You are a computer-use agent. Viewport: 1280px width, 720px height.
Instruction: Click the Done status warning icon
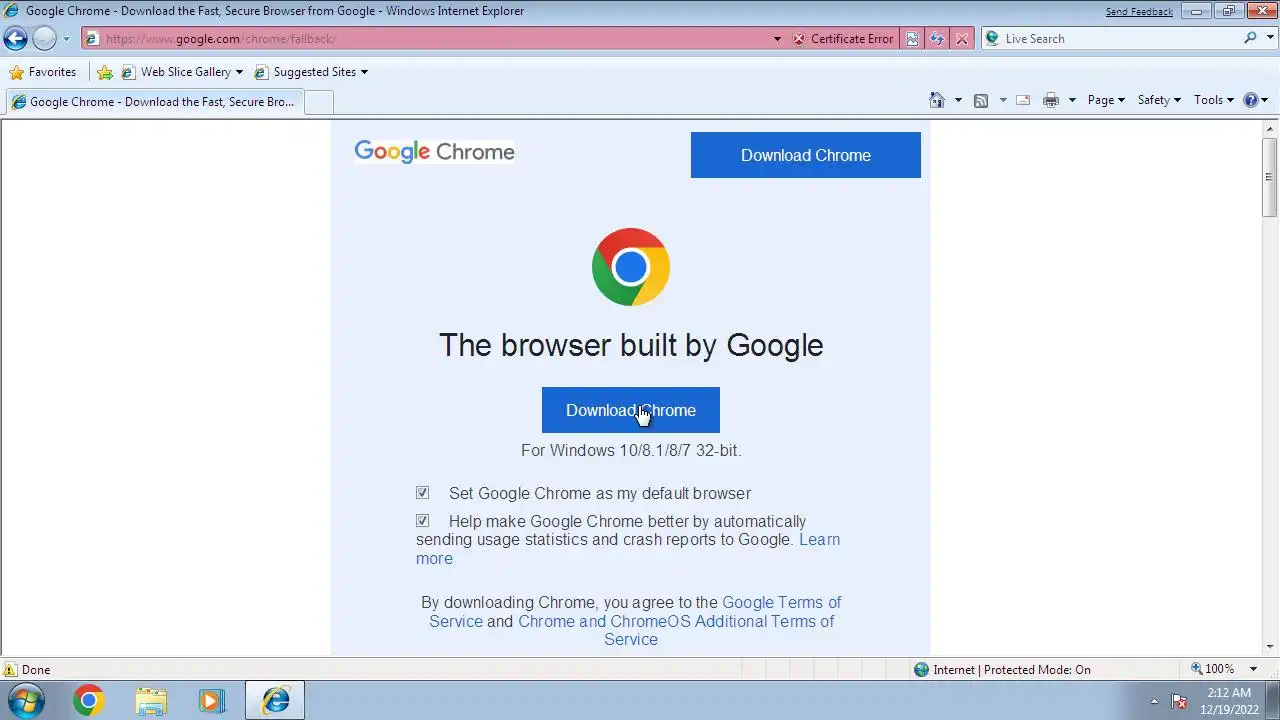pos(10,670)
